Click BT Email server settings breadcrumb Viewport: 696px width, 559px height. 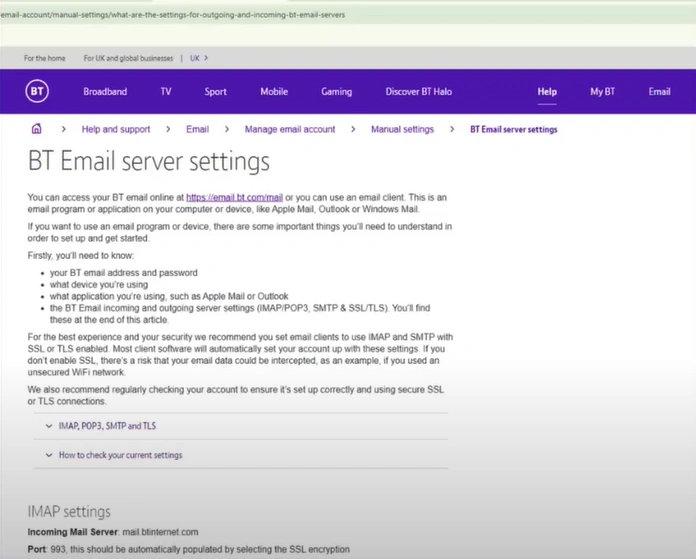click(514, 130)
